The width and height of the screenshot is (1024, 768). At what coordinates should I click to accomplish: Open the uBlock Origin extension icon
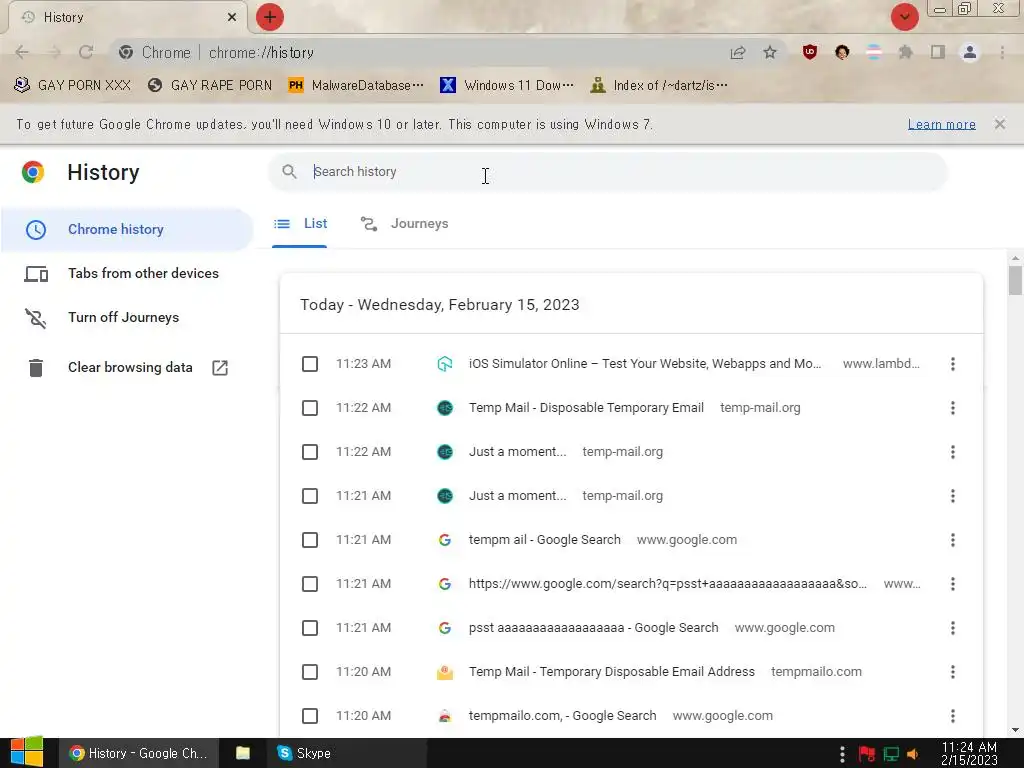810,52
